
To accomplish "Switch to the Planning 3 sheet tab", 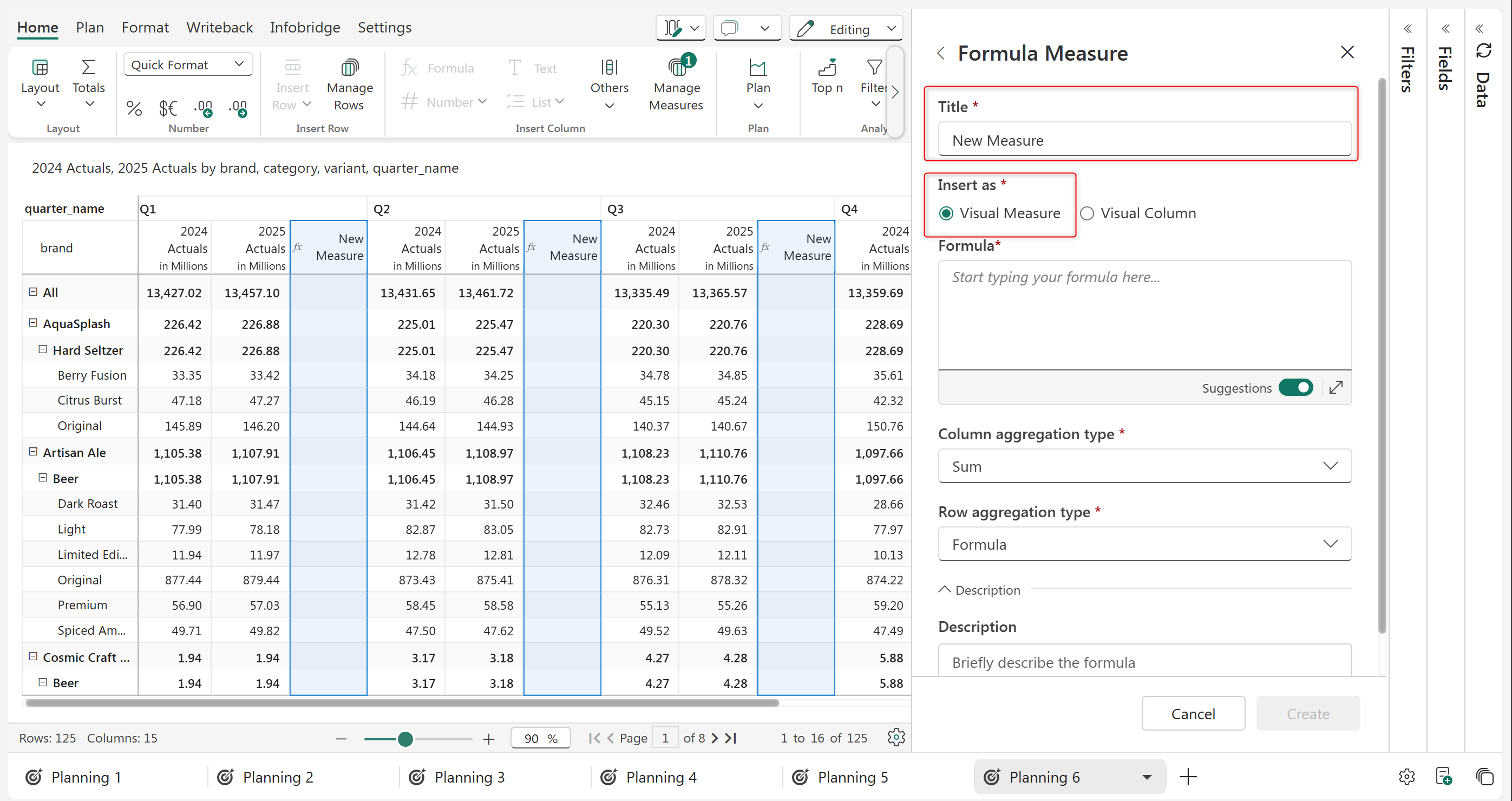I will point(469,778).
